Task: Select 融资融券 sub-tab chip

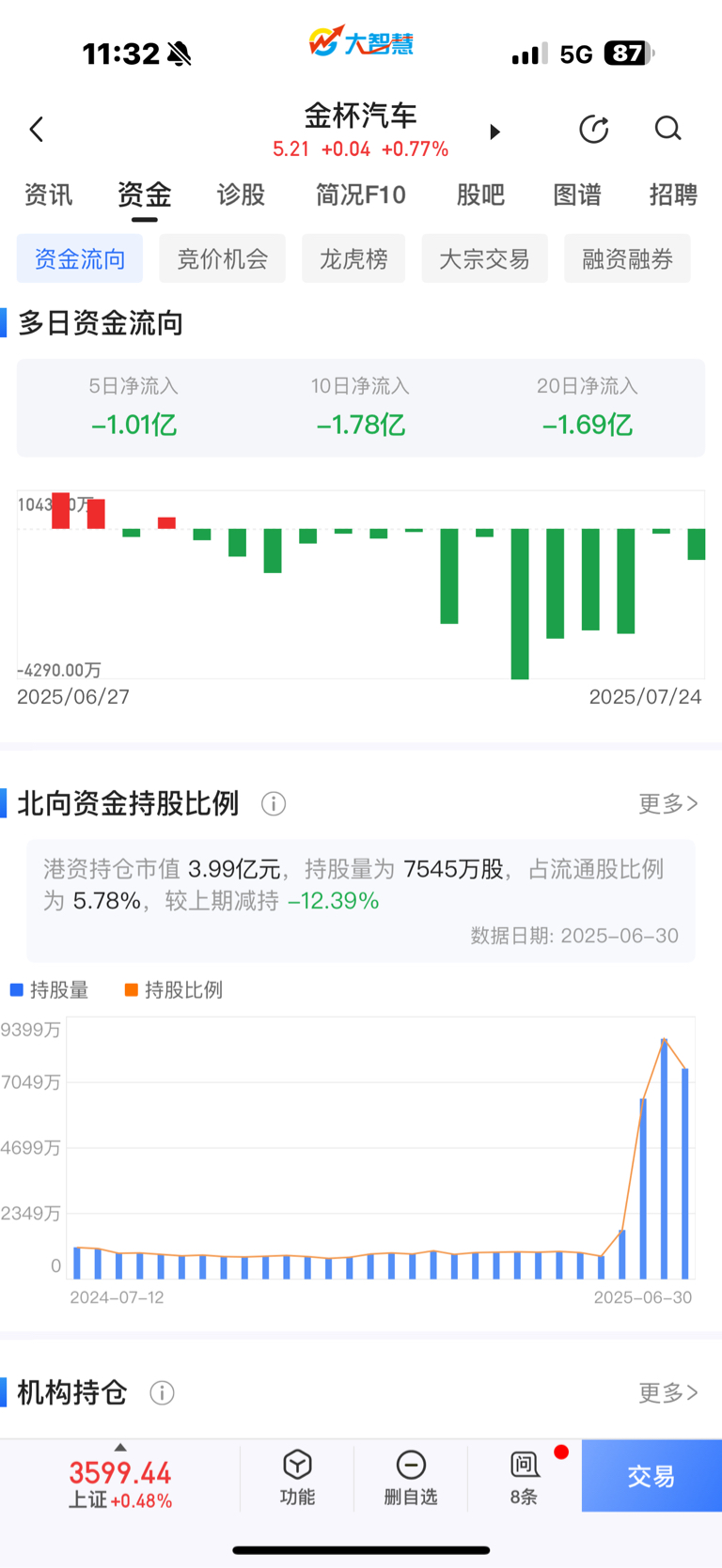Action: coord(627,258)
